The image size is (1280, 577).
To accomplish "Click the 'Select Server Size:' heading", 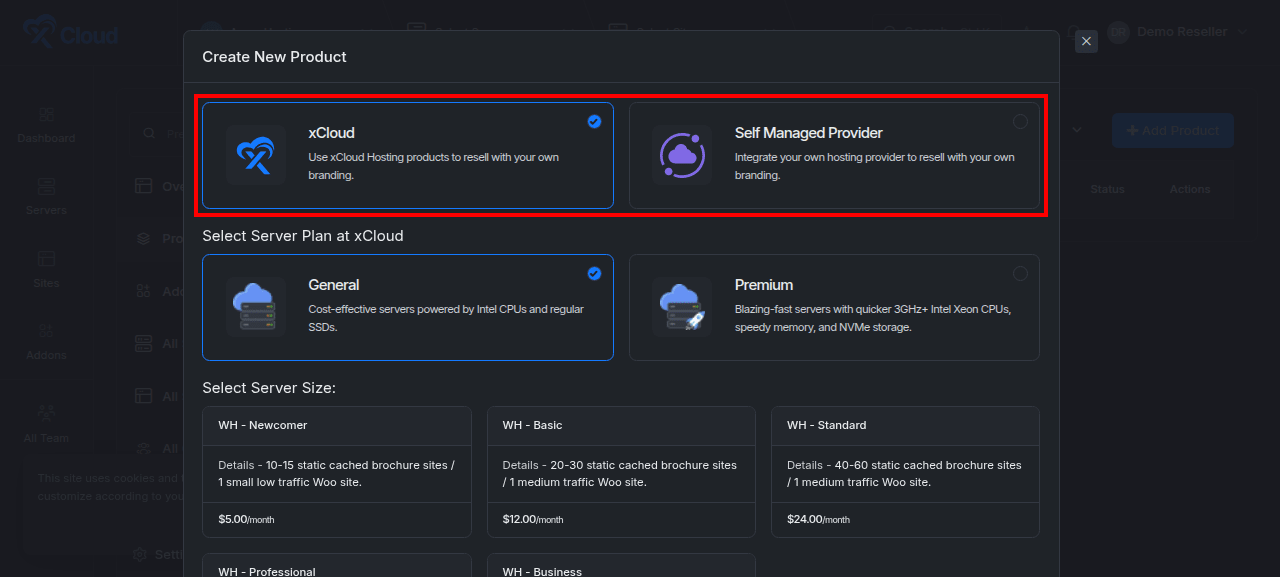I will point(269,388).
